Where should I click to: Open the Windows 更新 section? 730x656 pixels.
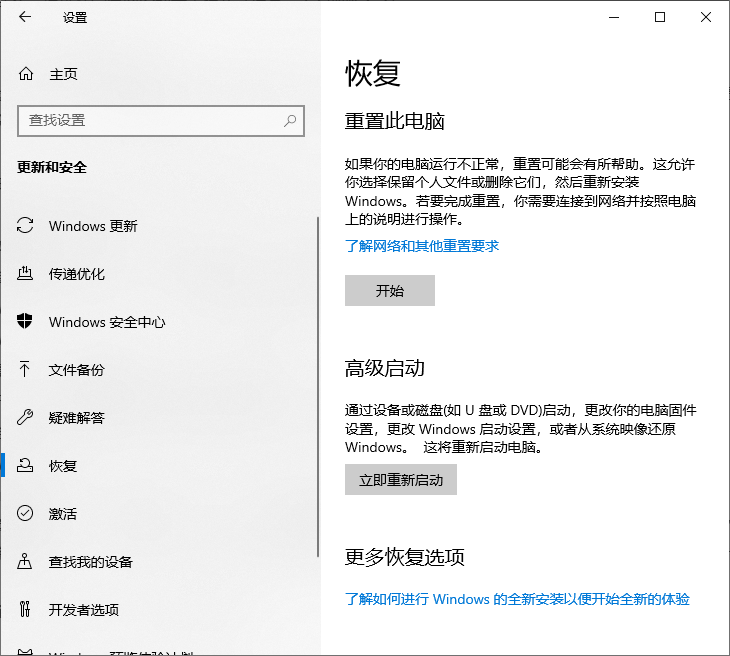pos(160,226)
